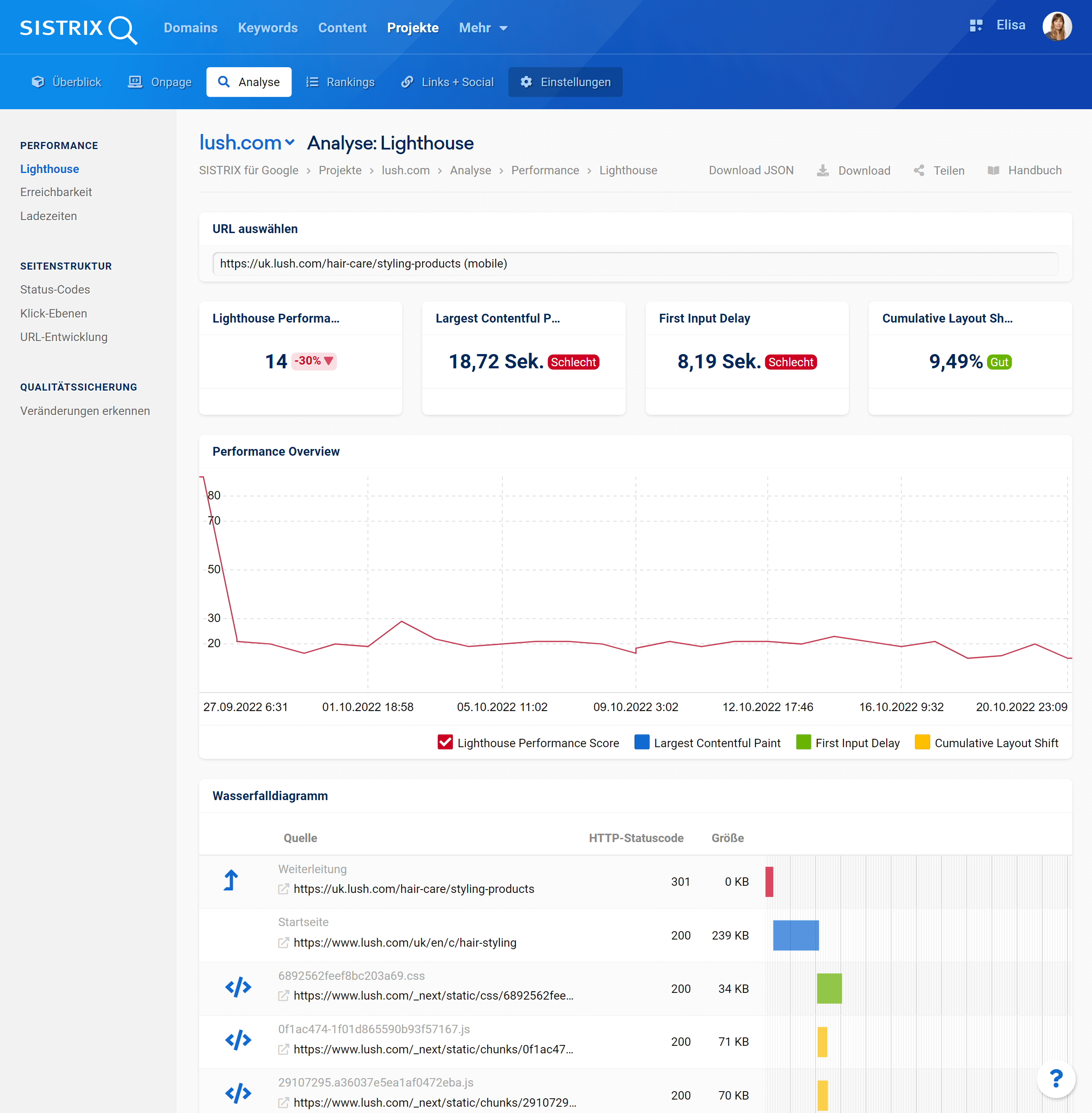Click Download JSON
The width and height of the screenshot is (1092, 1113).
tap(751, 170)
